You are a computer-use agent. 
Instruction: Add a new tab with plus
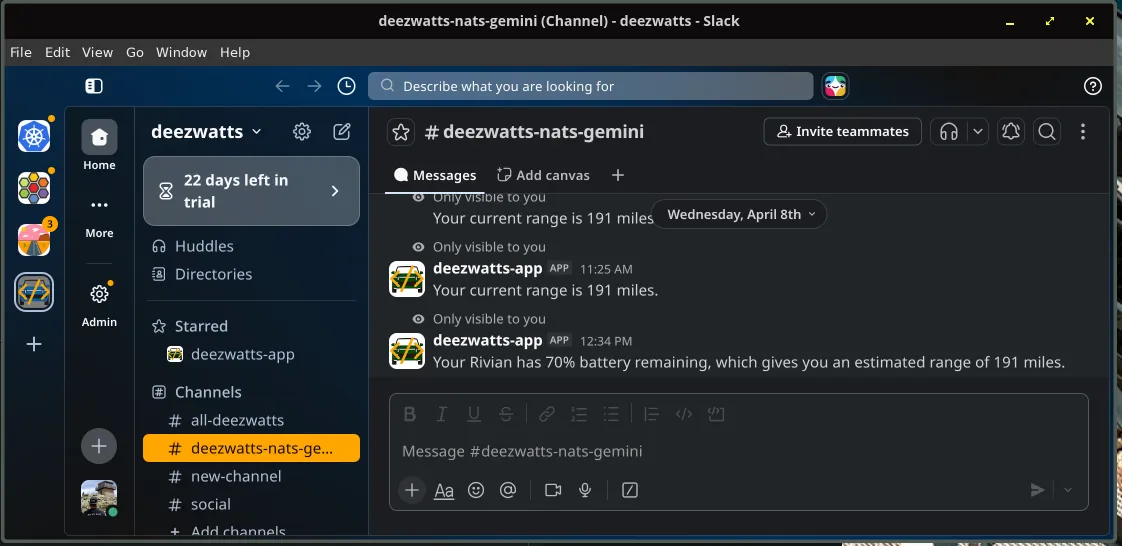coord(618,175)
